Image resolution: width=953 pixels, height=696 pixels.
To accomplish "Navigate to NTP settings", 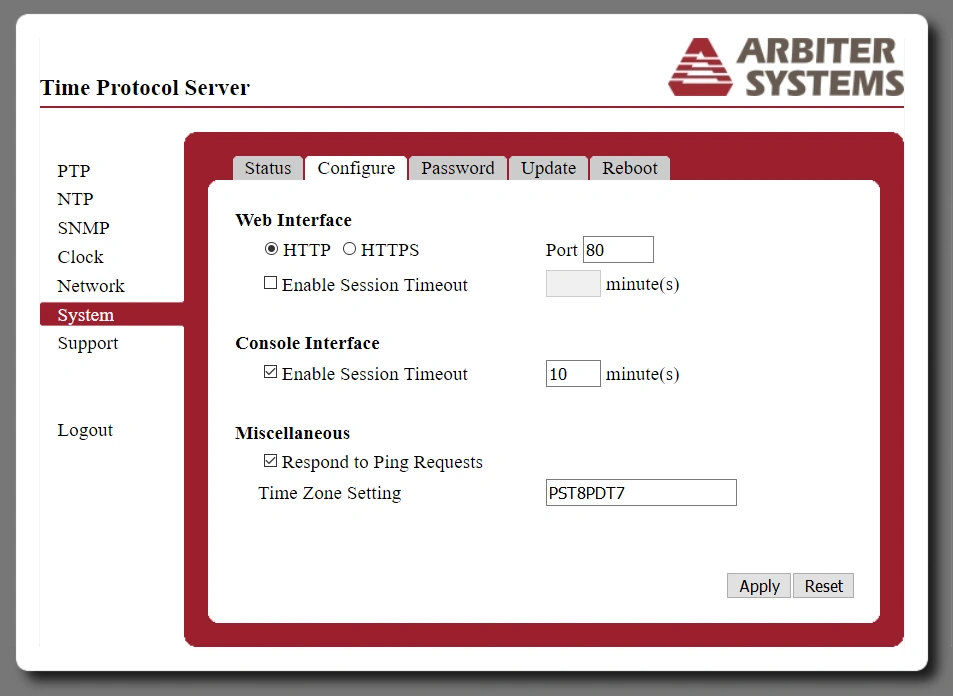I will 75,199.
